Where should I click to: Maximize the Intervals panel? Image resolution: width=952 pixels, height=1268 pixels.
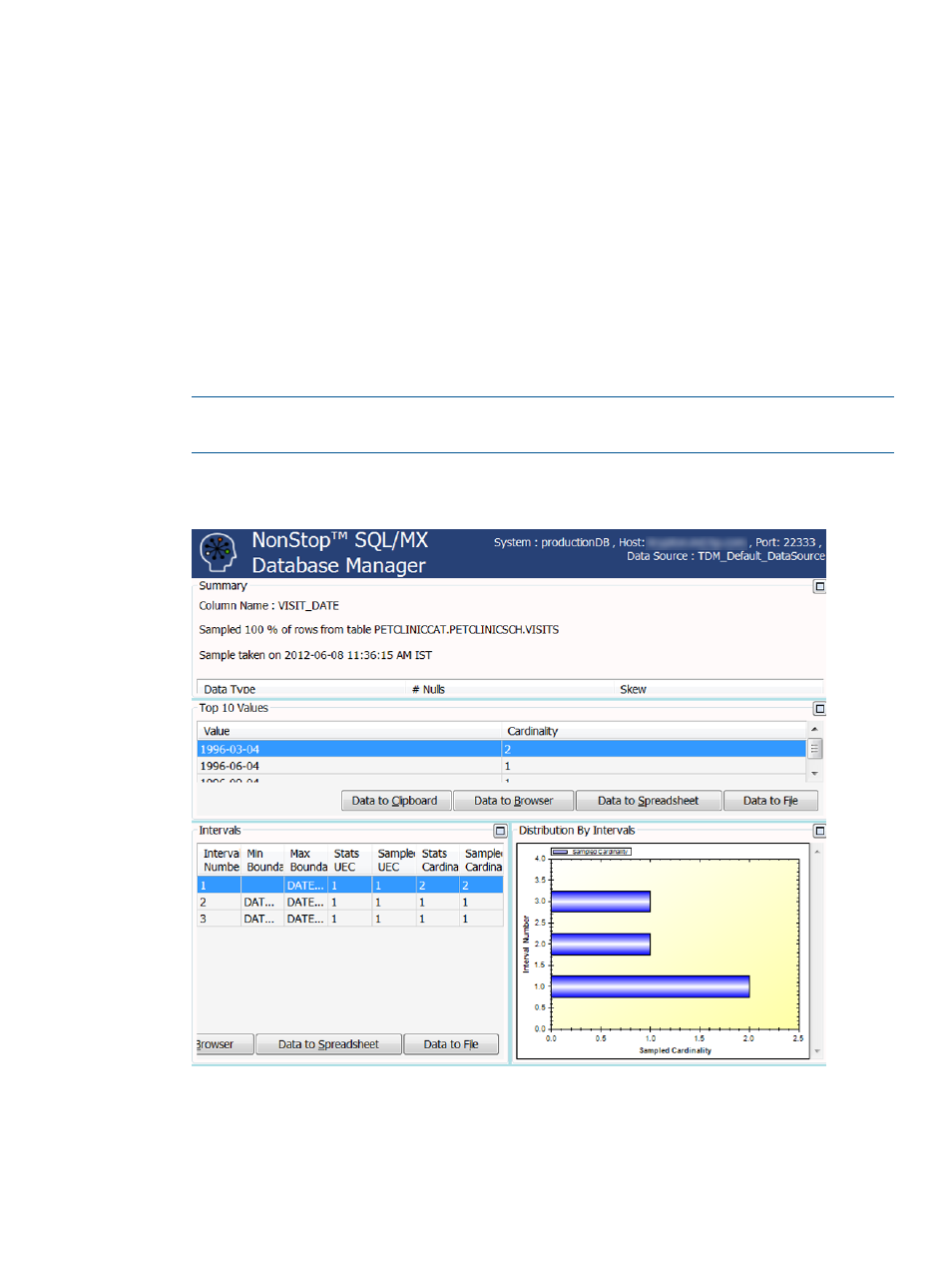[x=501, y=831]
